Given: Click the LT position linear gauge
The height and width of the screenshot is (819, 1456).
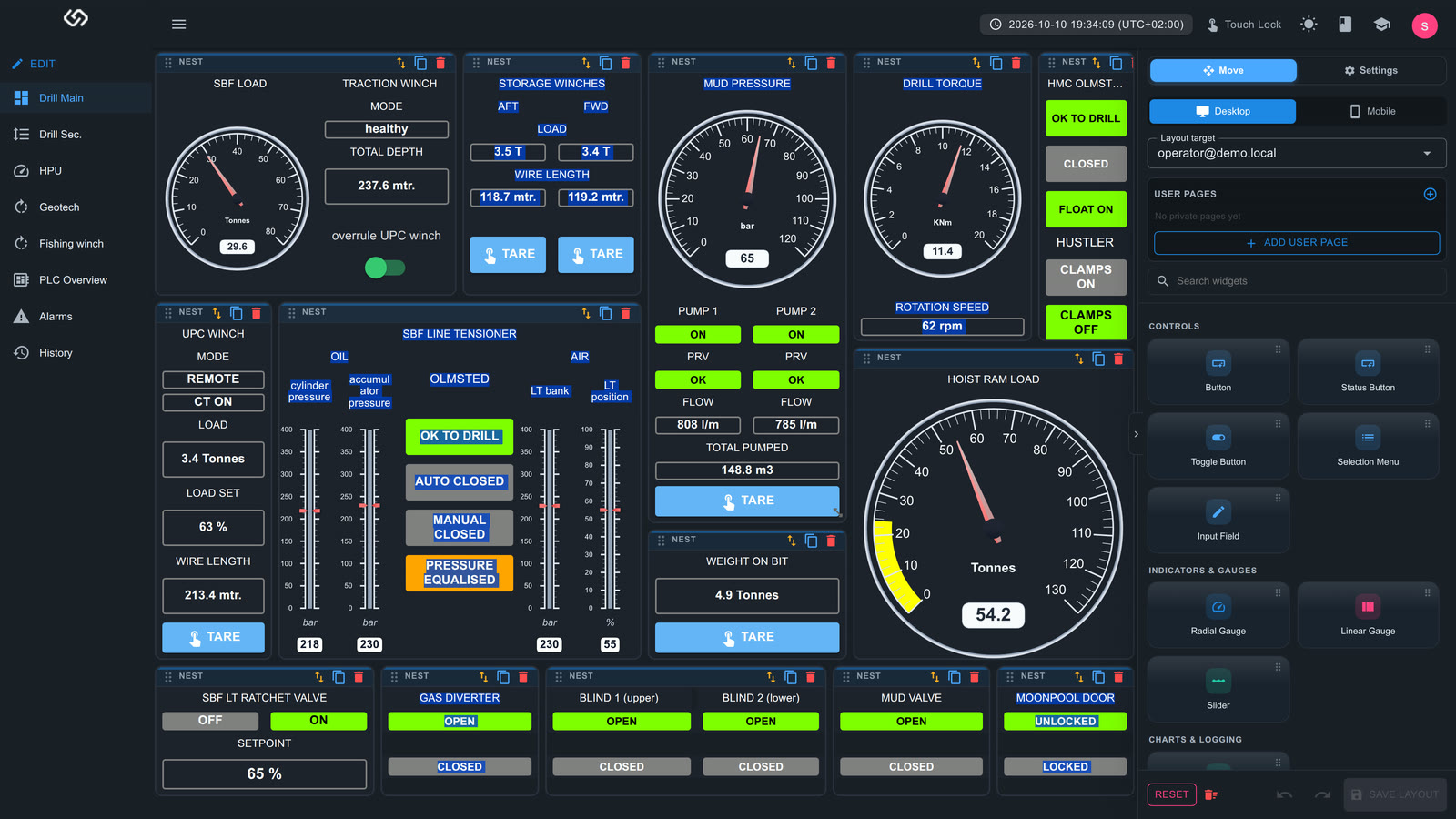Looking at the screenshot, I should [x=610, y=519].
